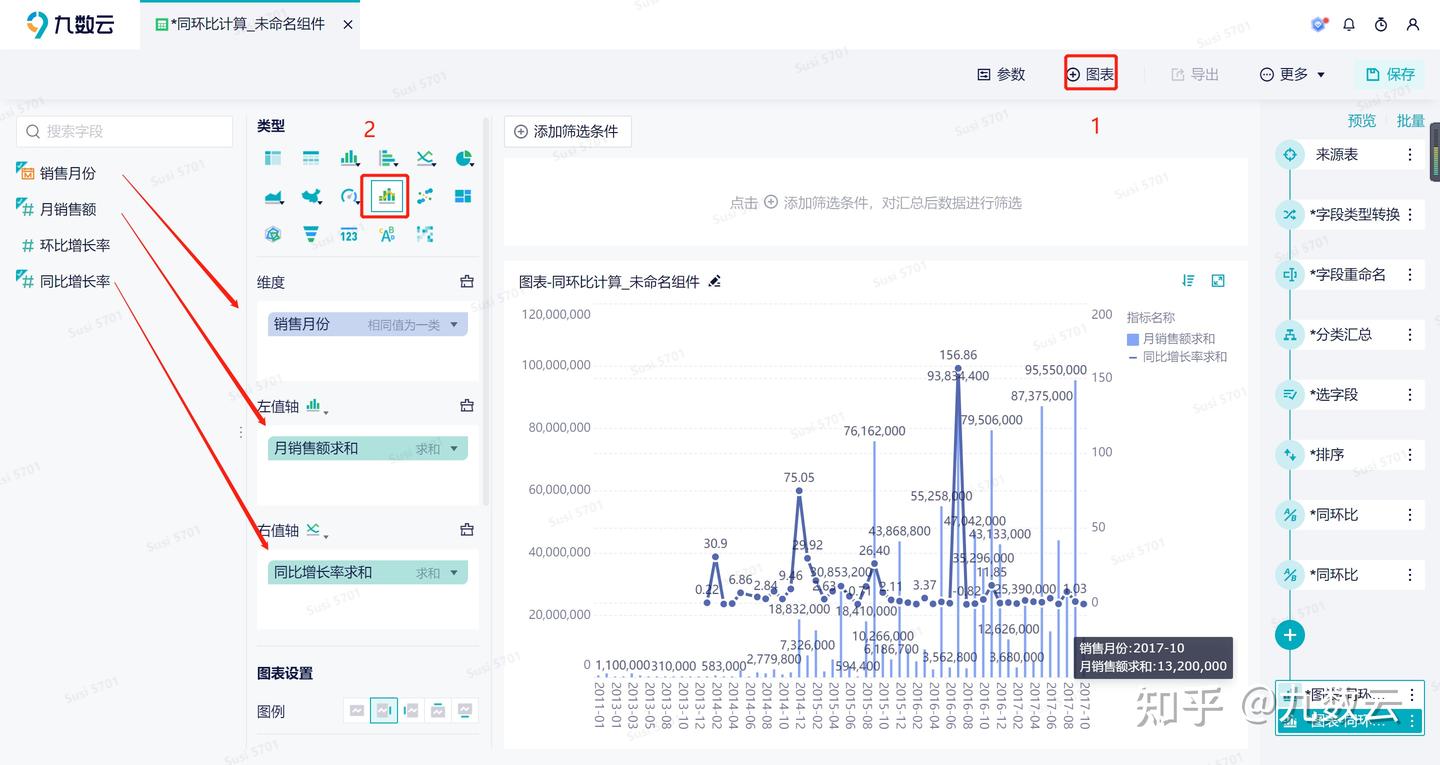
Task: Expand the 更多 dropdown in the toolbar
Action: point(1291,73)
